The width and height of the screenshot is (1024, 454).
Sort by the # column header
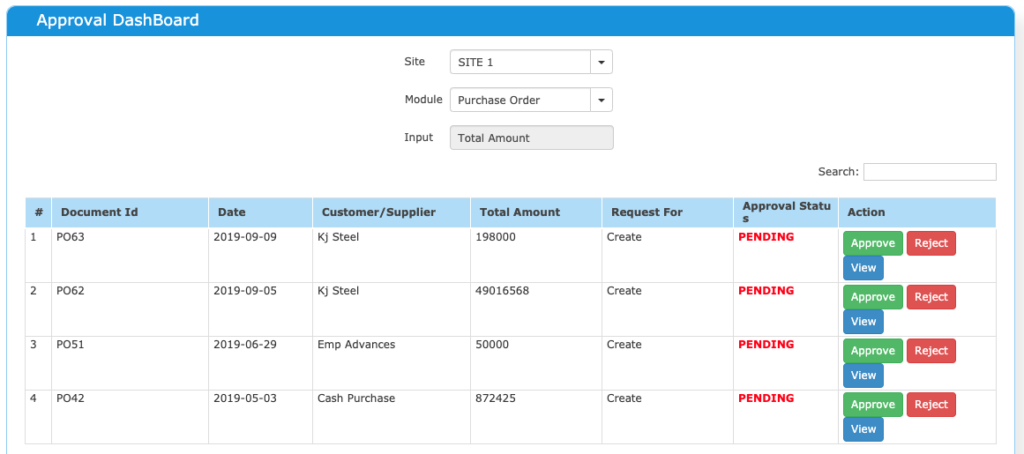[x=39, y=212]
